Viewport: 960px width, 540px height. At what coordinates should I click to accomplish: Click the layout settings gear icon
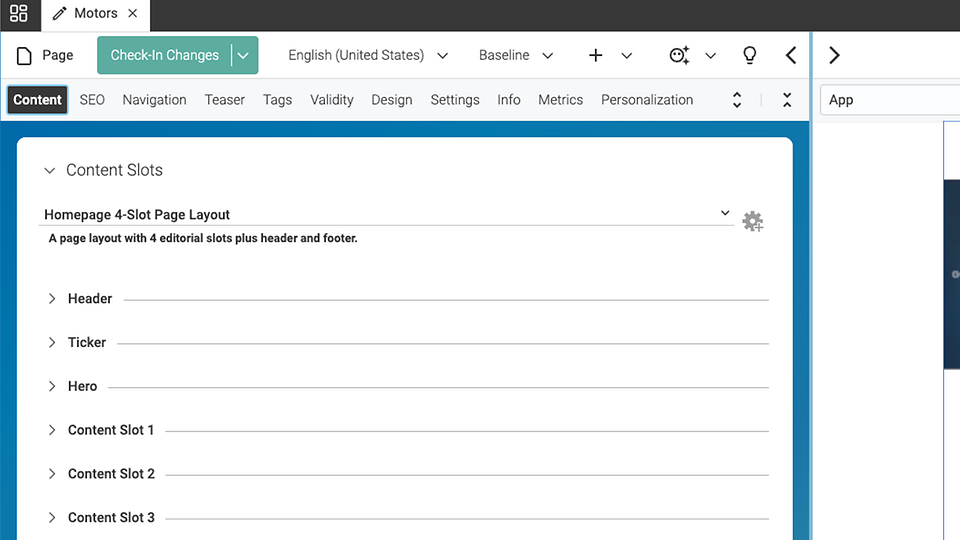pos(752,221)
